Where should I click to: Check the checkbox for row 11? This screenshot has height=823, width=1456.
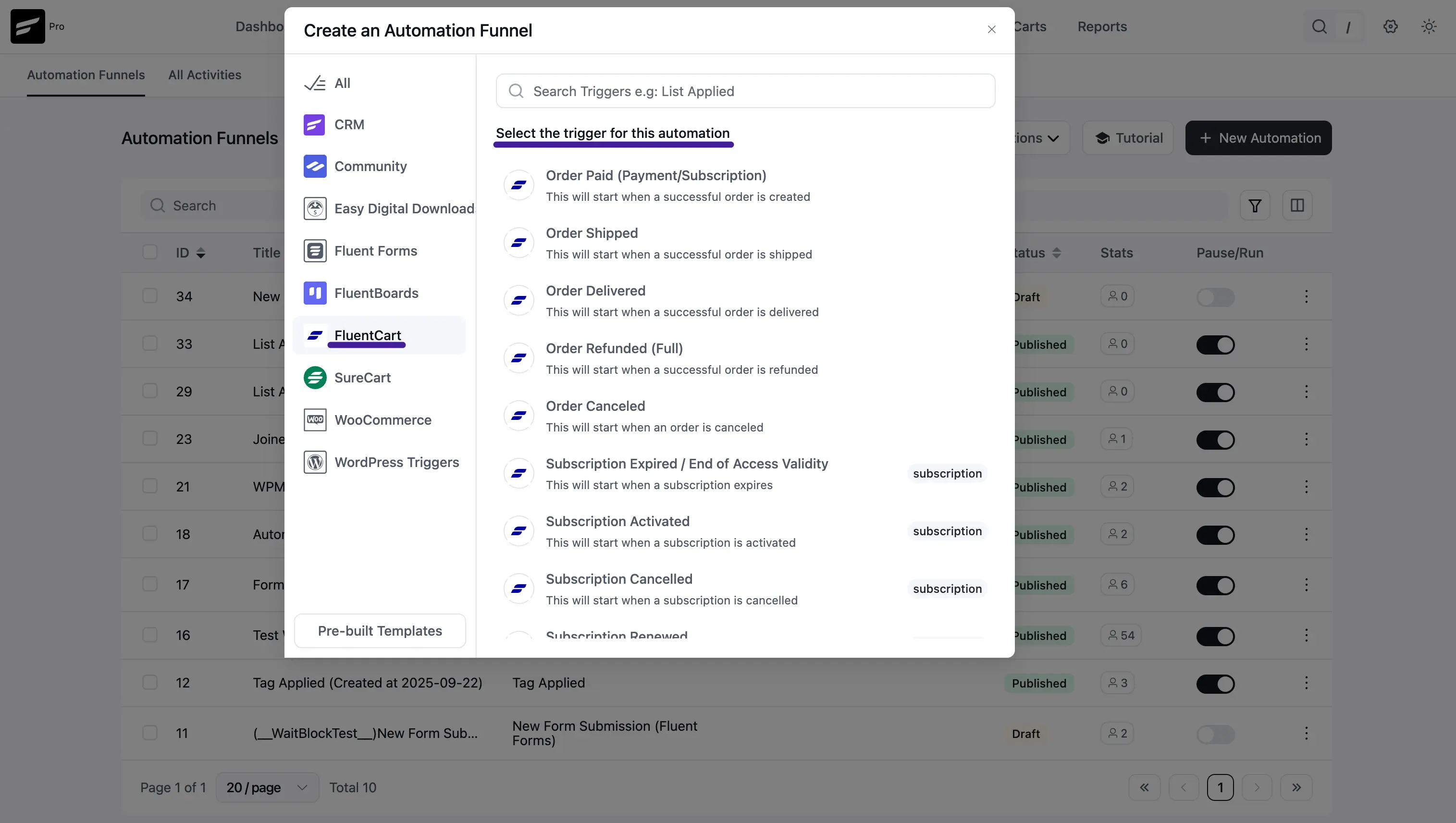coord(150,733)
